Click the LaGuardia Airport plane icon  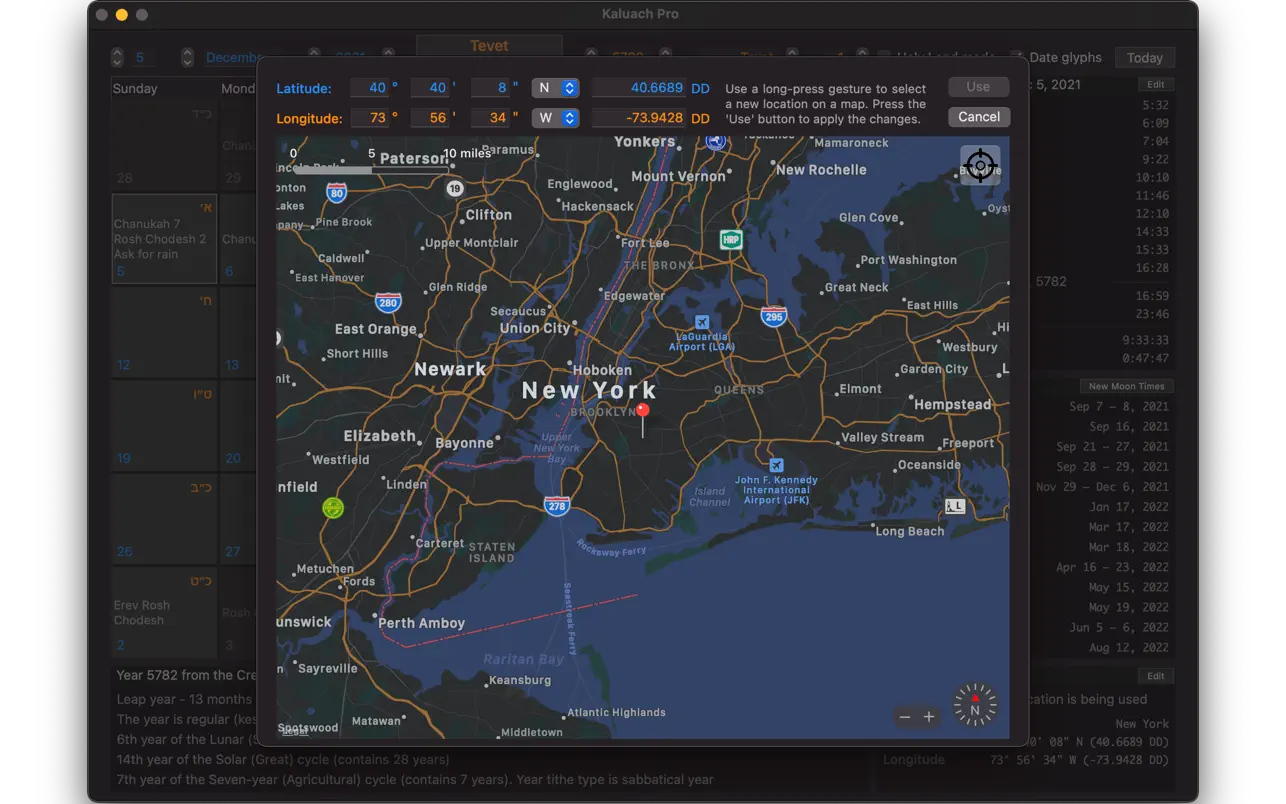pos(702,322)
